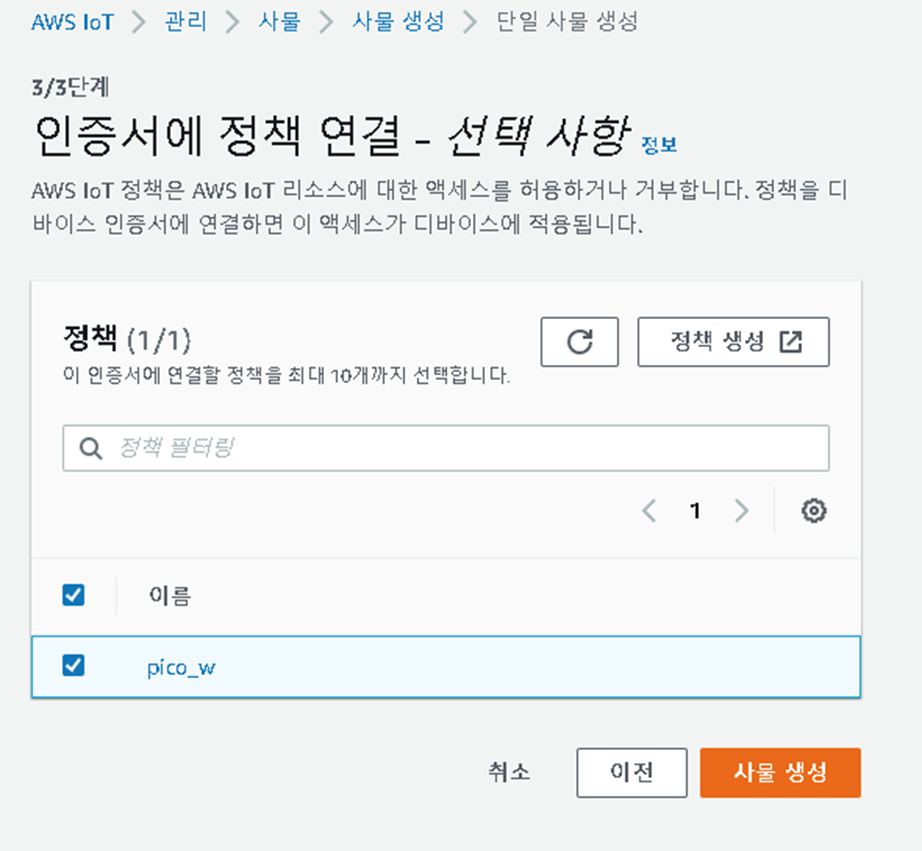This screenshot has width=922, height=851.
Task: Focus the 정책 필터링 search field
Action: [x=446, y=448]
